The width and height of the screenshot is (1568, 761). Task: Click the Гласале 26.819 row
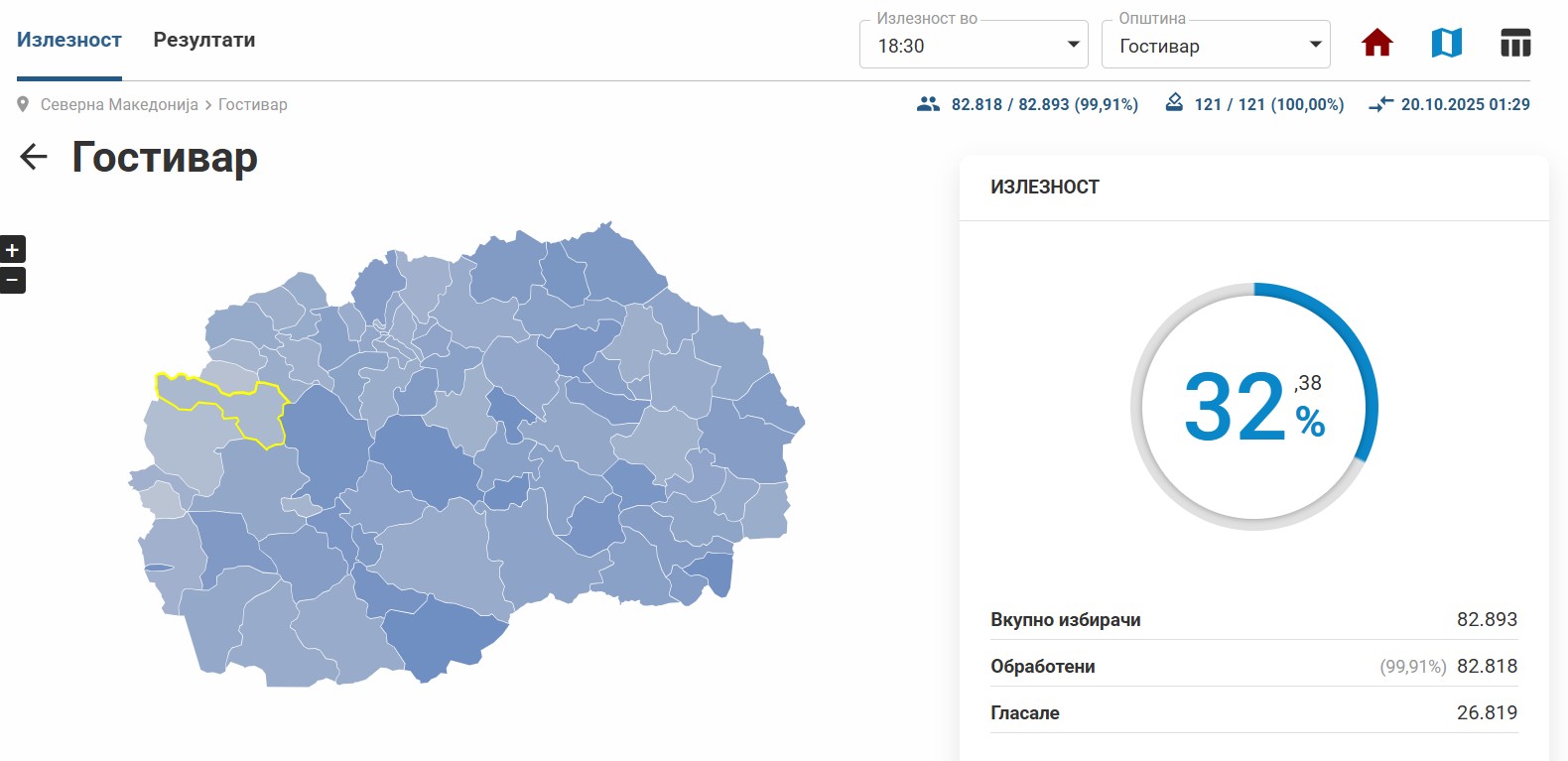1253,712
